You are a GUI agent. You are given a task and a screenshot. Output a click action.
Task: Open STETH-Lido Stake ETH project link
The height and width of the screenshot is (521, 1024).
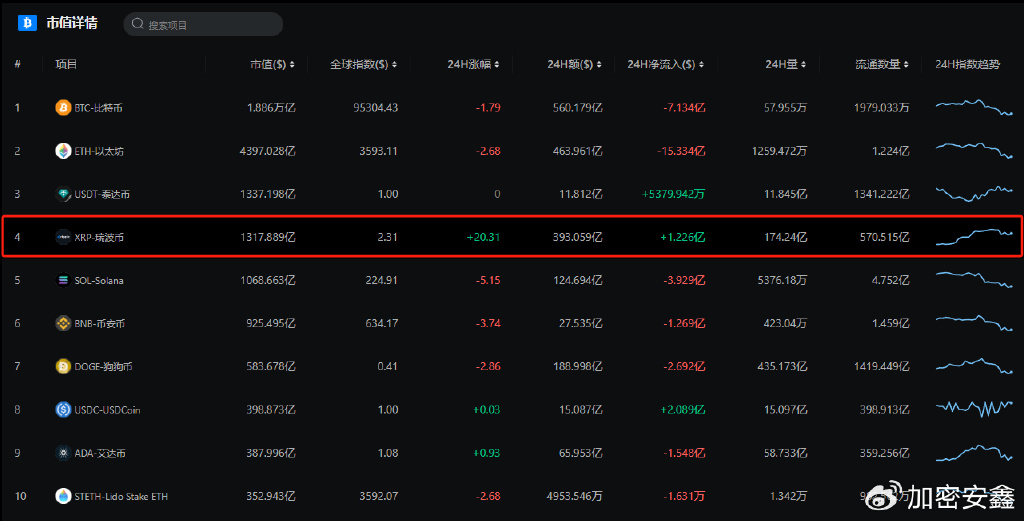pos(121,496)
